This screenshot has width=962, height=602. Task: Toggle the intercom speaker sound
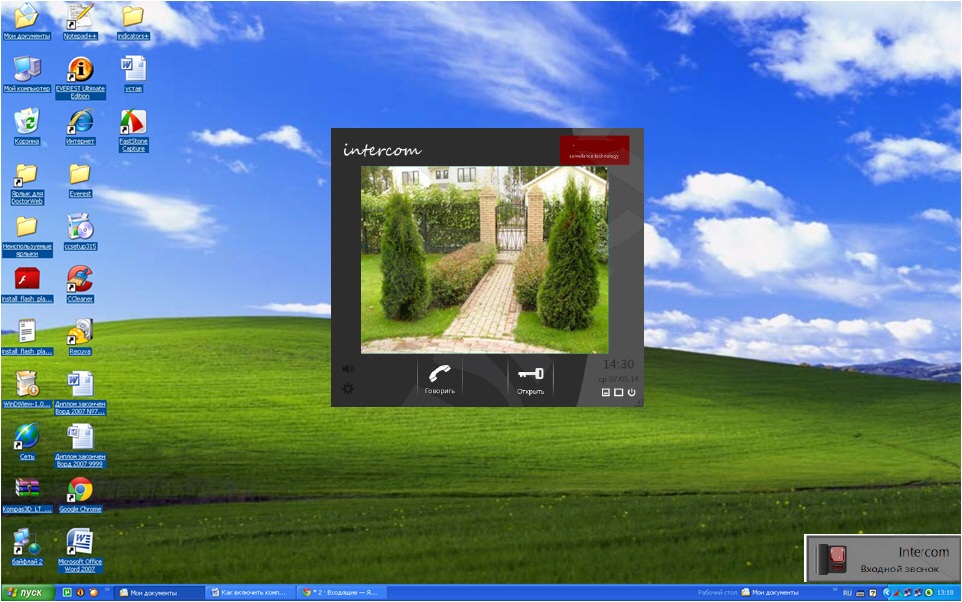click(x=348, y=369)
